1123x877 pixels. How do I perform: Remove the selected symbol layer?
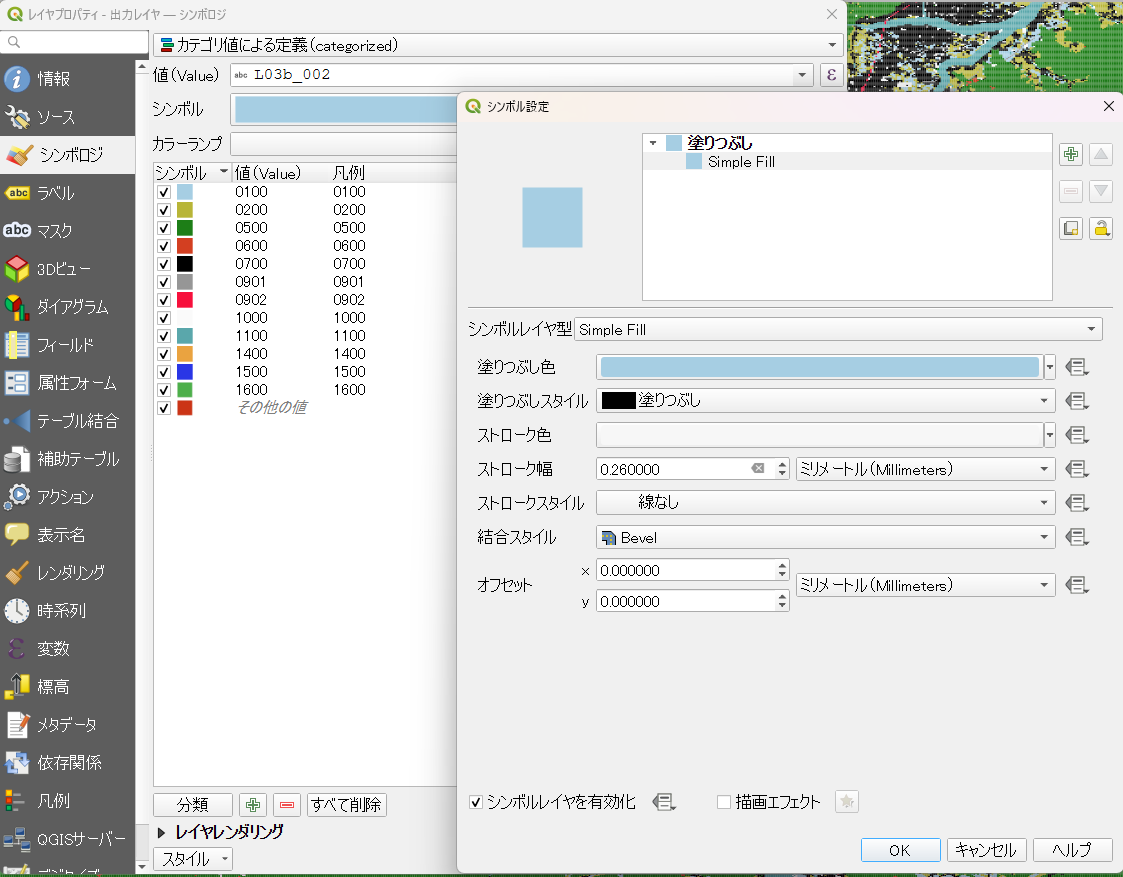click(1071, 191)
